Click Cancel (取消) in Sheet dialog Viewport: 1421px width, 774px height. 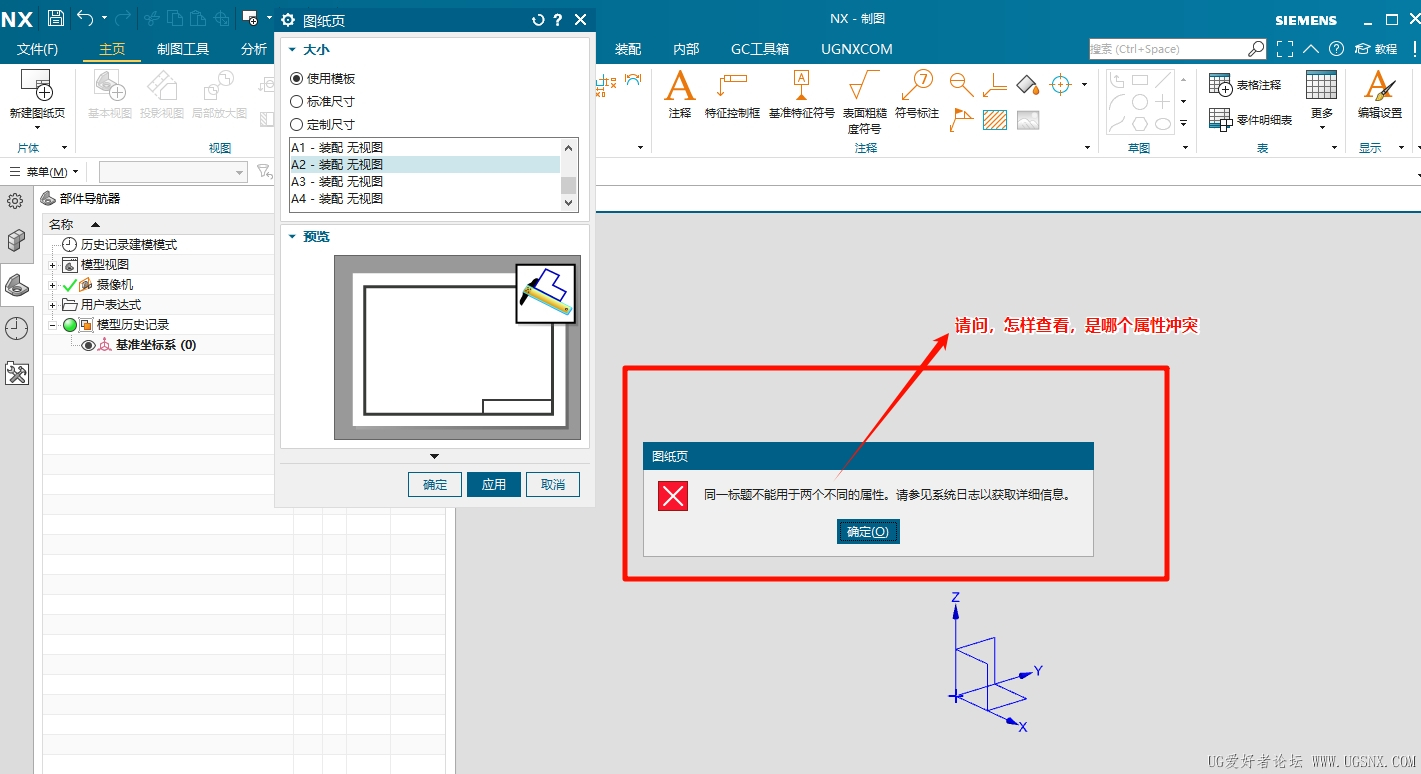(553, 484)
